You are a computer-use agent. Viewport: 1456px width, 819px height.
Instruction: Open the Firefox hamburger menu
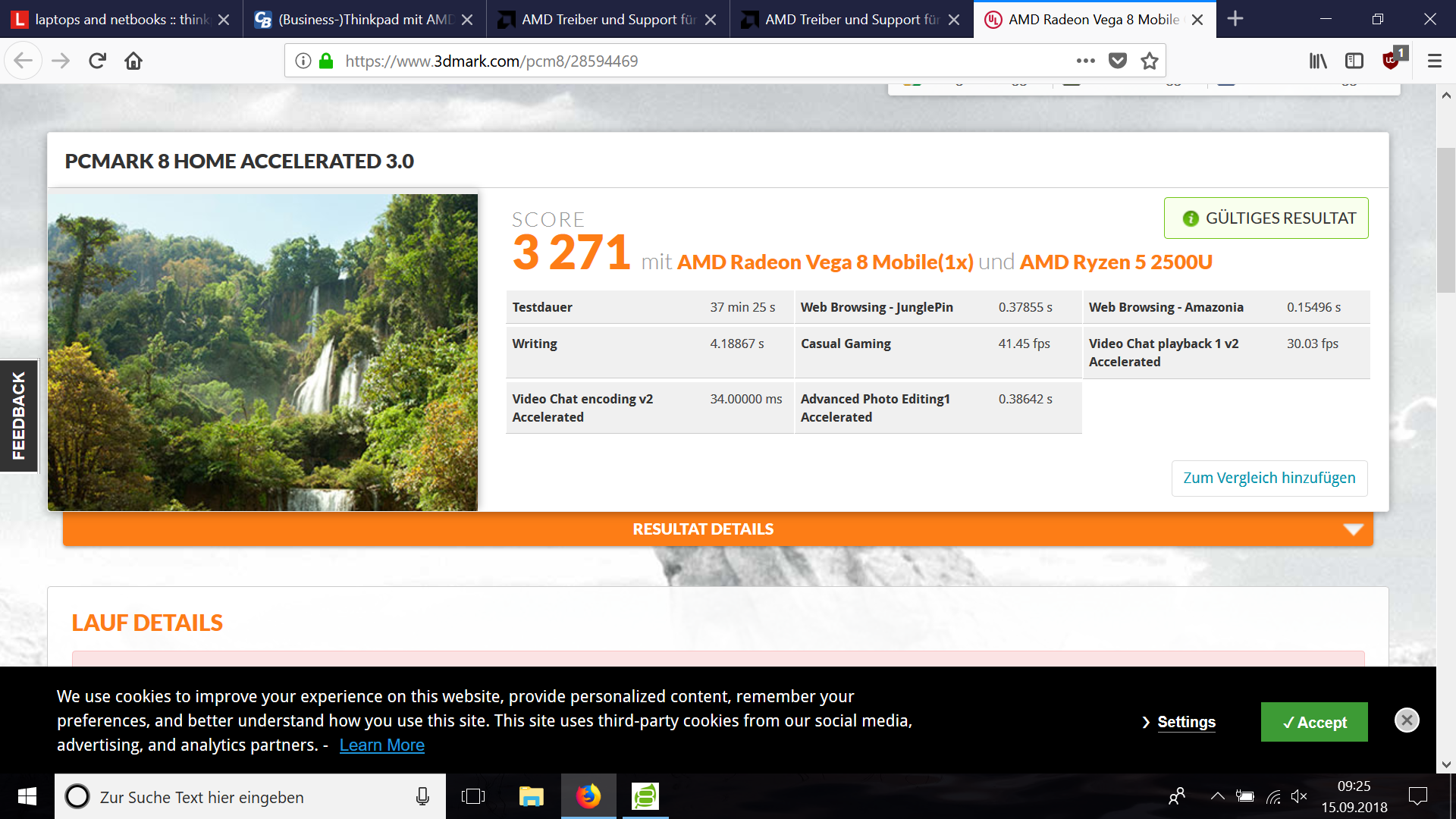(x=1434, y=61)
